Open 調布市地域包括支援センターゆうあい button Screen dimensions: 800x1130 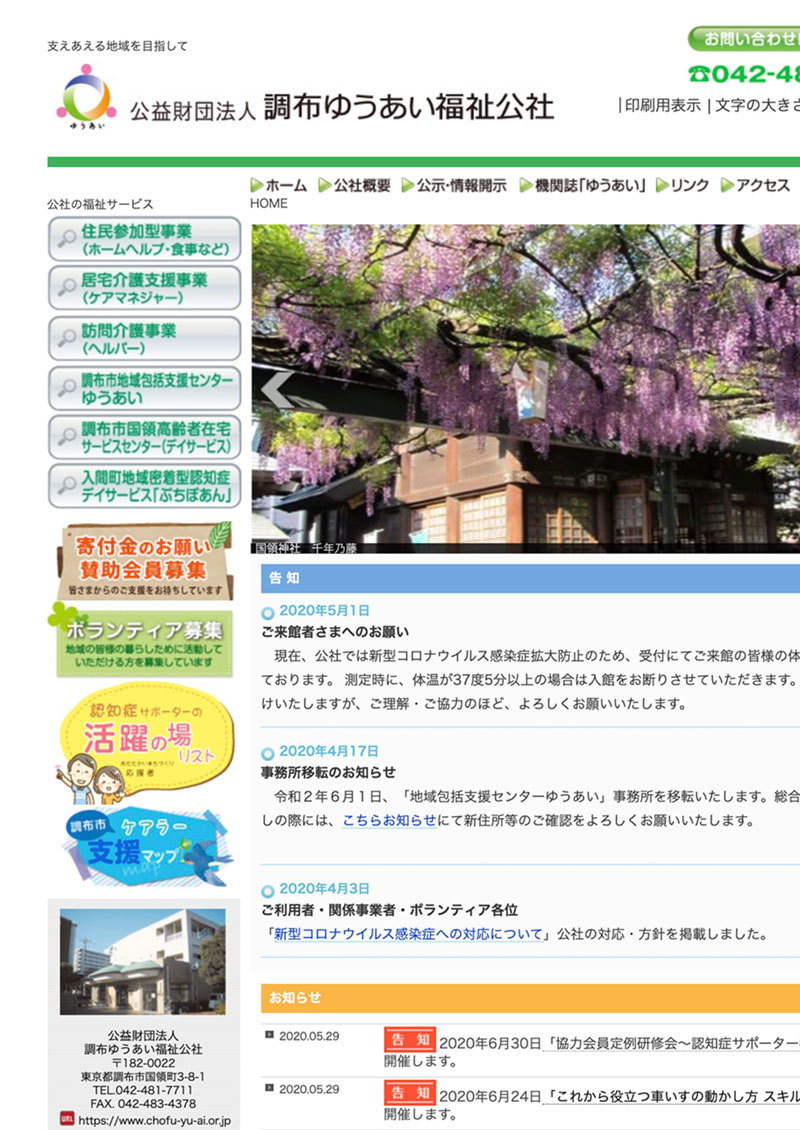[x=144, y=388]
